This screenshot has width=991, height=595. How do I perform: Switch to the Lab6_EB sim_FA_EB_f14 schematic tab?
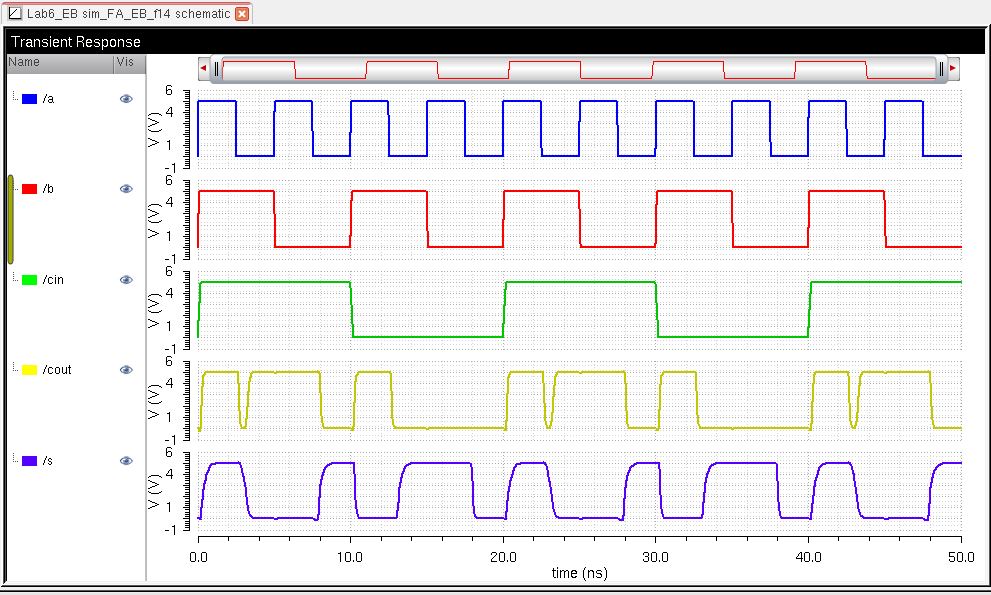tap(128, 14)
